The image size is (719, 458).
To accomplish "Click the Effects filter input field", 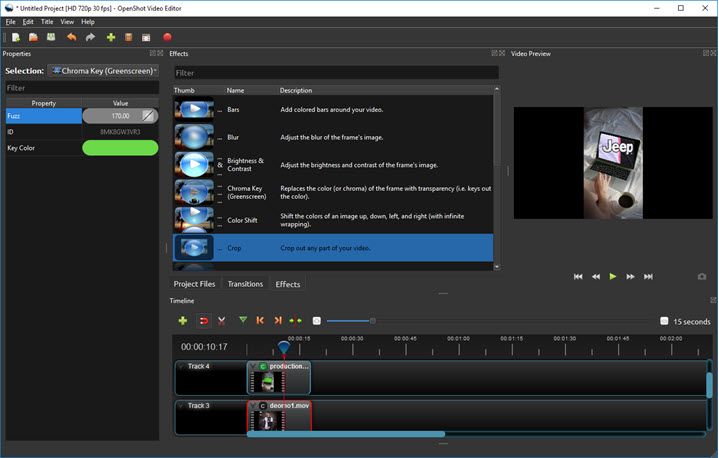I will coord(335,73).
